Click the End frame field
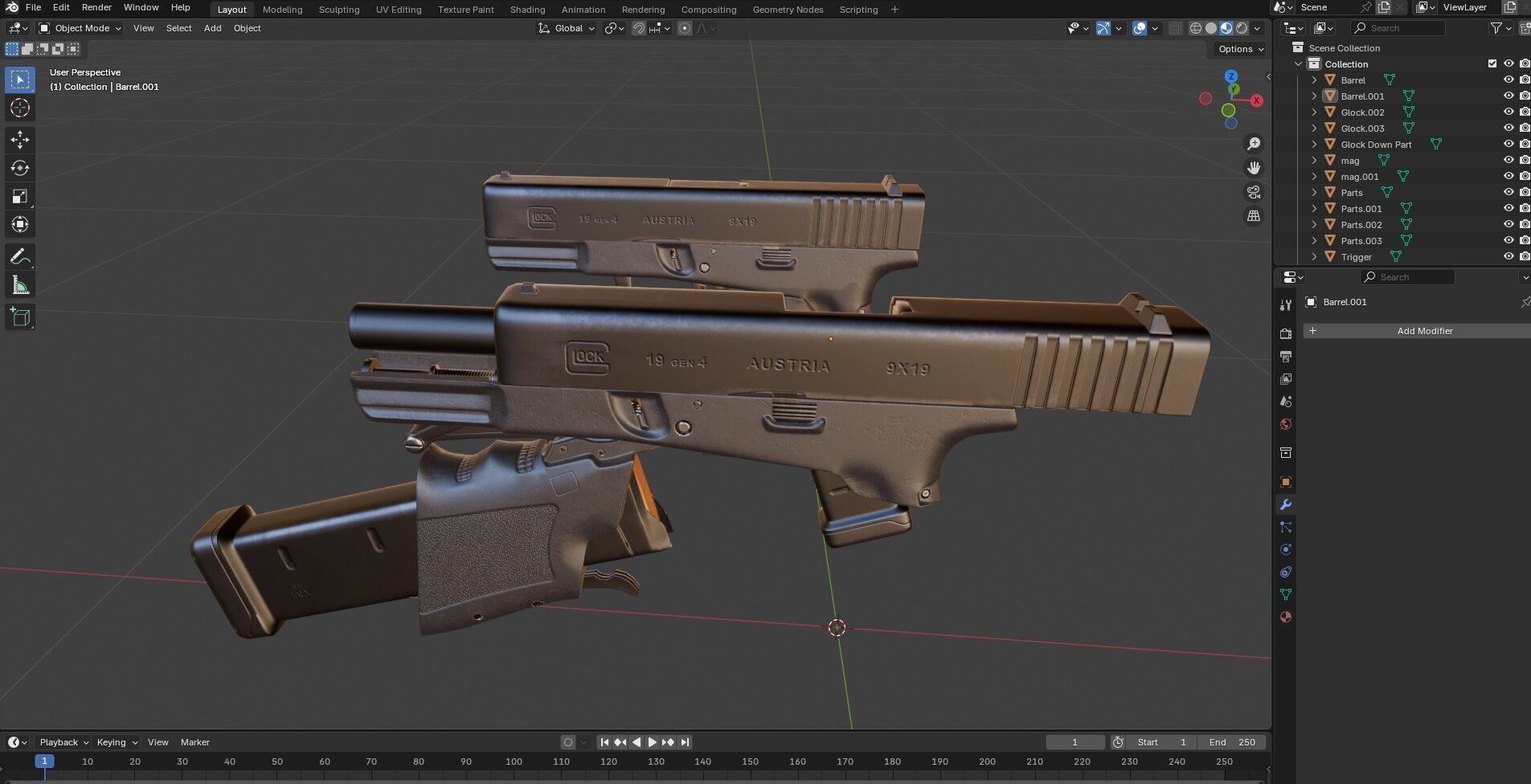This screenshot has width=1531, height=784. tap(1232, 742)
